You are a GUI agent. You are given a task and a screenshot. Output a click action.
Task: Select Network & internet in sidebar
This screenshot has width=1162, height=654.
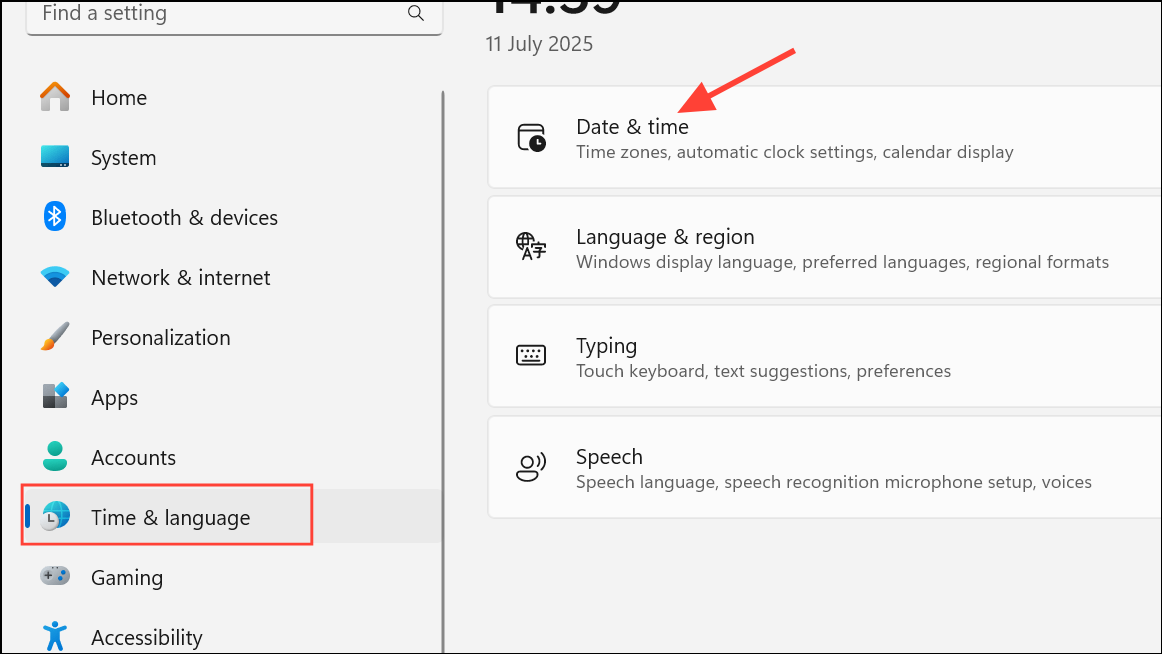point(231,277)
